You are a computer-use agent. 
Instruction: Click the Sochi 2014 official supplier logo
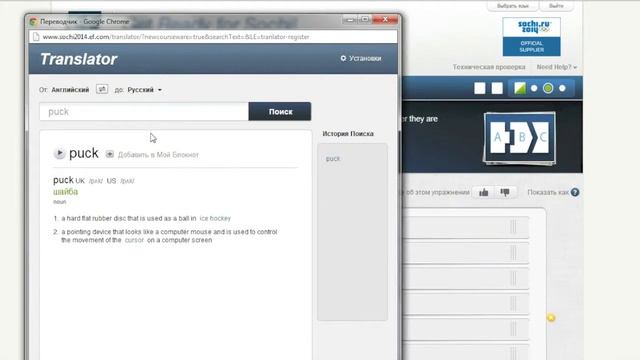coord(531,37)
